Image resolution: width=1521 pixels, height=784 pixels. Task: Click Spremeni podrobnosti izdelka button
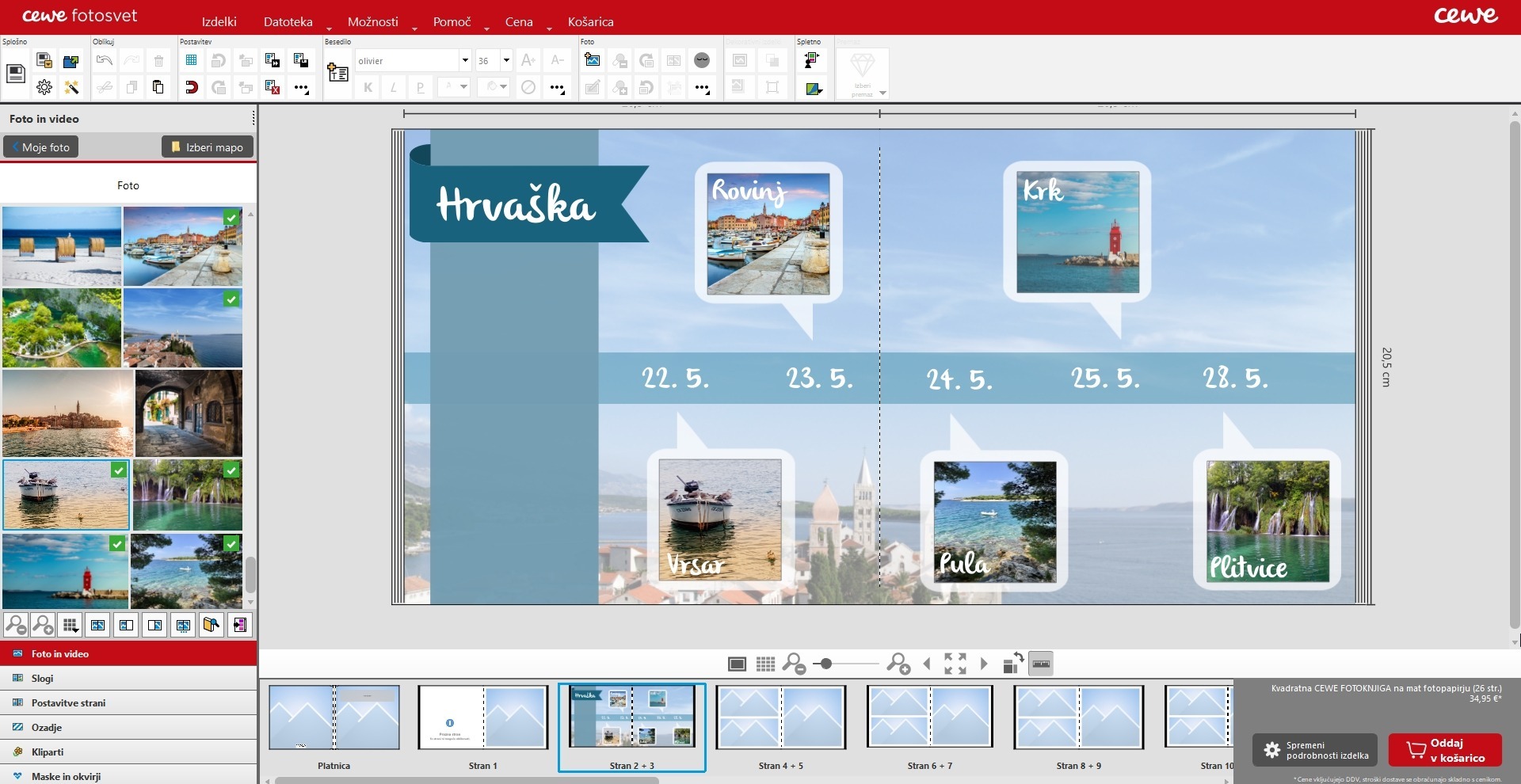(x=1315, y=750)
